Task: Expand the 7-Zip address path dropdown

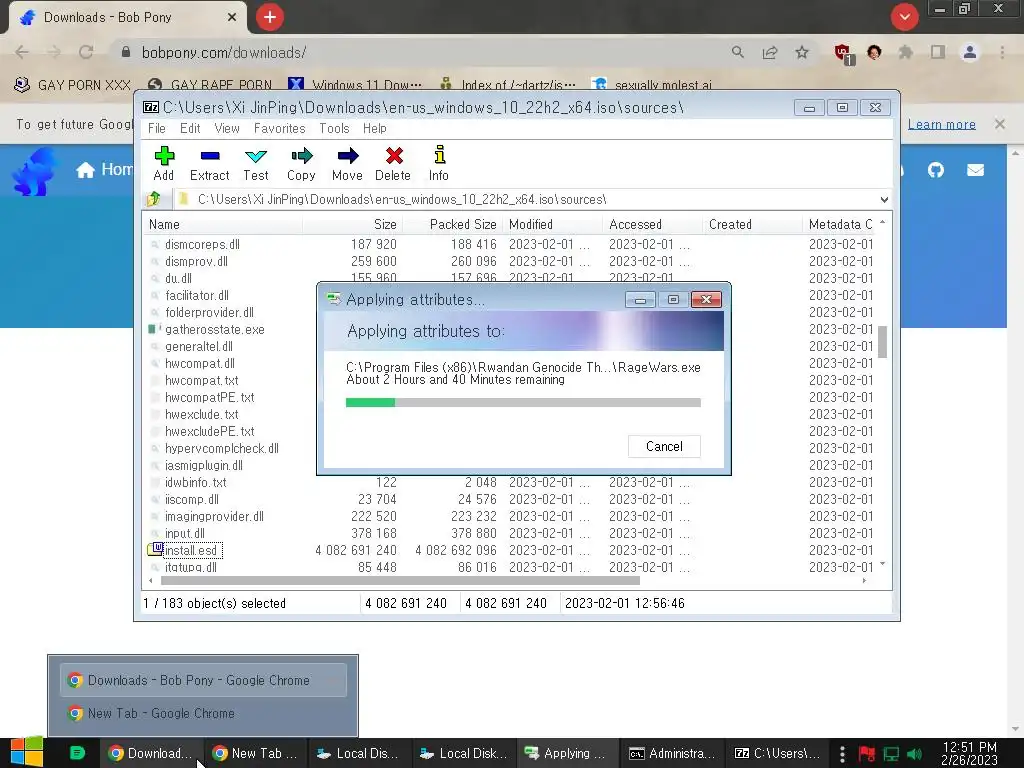Action: click(x=884, y=199)
